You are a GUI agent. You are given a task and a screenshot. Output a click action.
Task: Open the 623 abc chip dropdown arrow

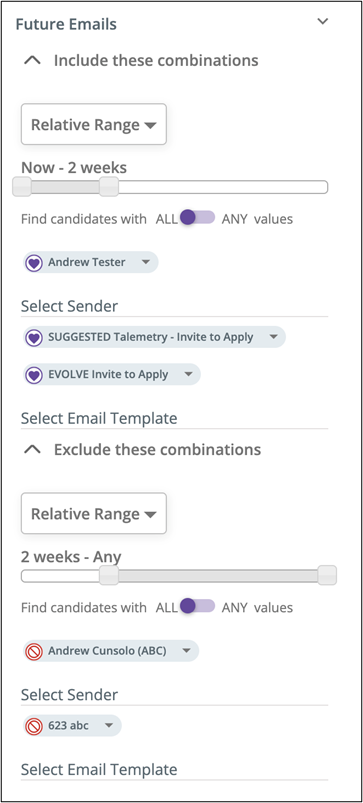pos(109,726)
